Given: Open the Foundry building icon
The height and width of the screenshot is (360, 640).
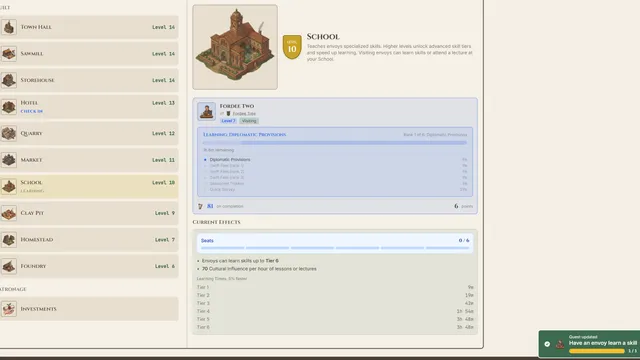Looking at the screenshot, I should pos(9,266).
